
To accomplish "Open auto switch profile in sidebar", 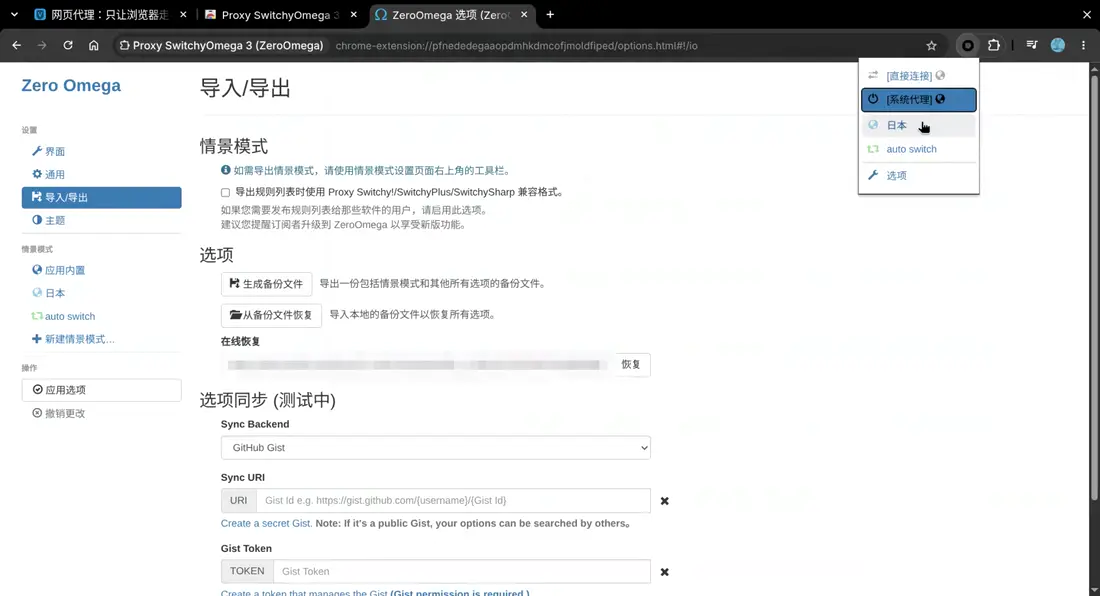I will pos(101,316).
